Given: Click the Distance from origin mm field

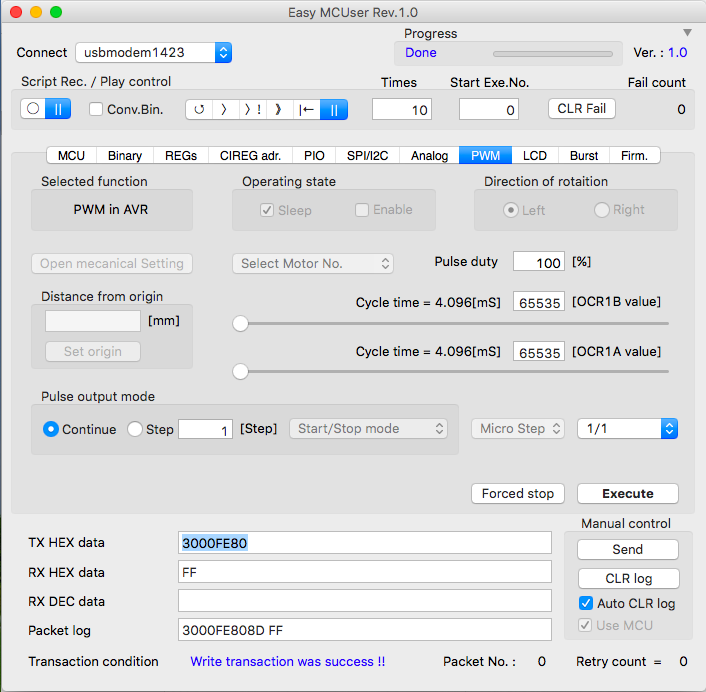Looking at the screenshot, I should point(93,321).
